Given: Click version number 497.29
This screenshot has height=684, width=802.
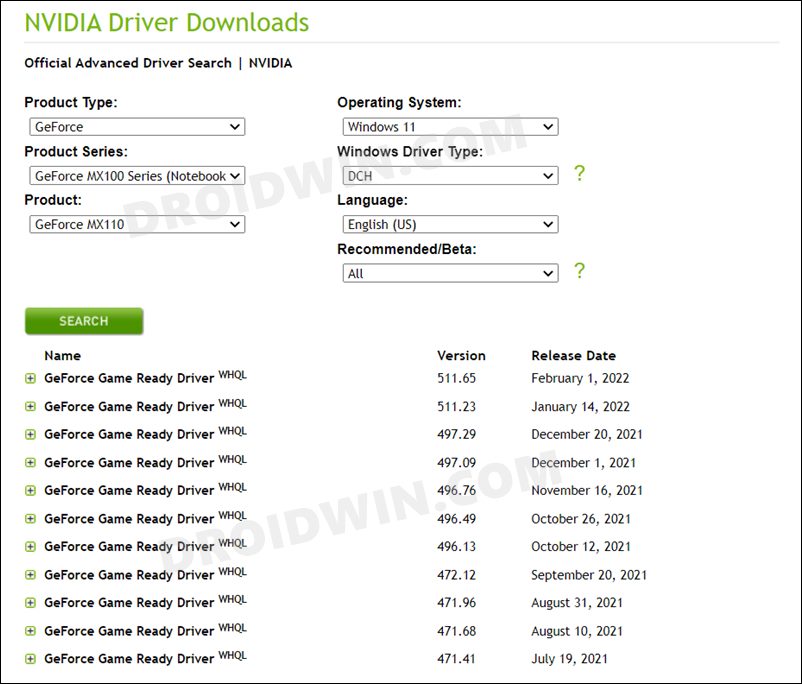Looking at the screenshot, I should 456,434.
